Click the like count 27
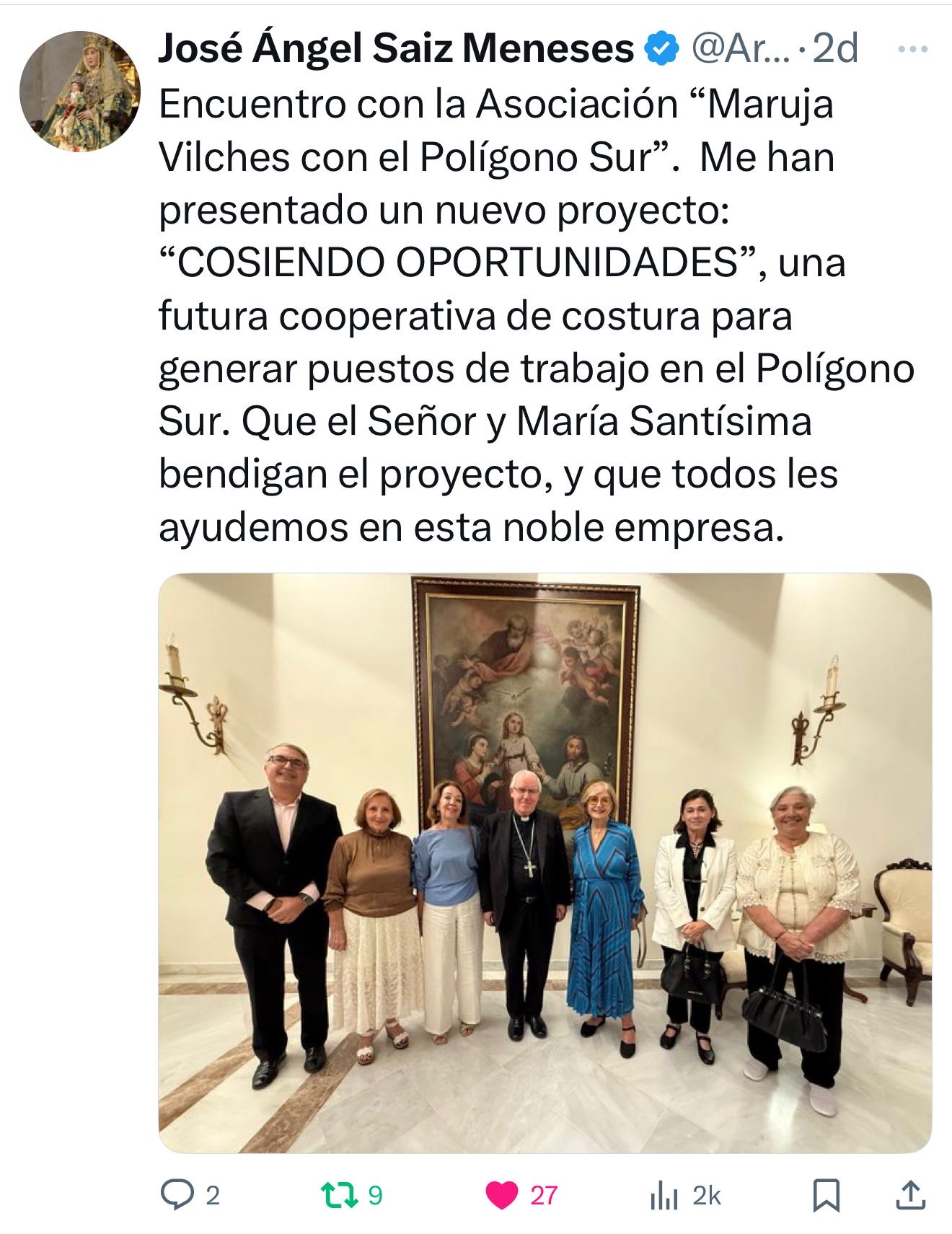The image size is (952, 1234). point(544,1196)
